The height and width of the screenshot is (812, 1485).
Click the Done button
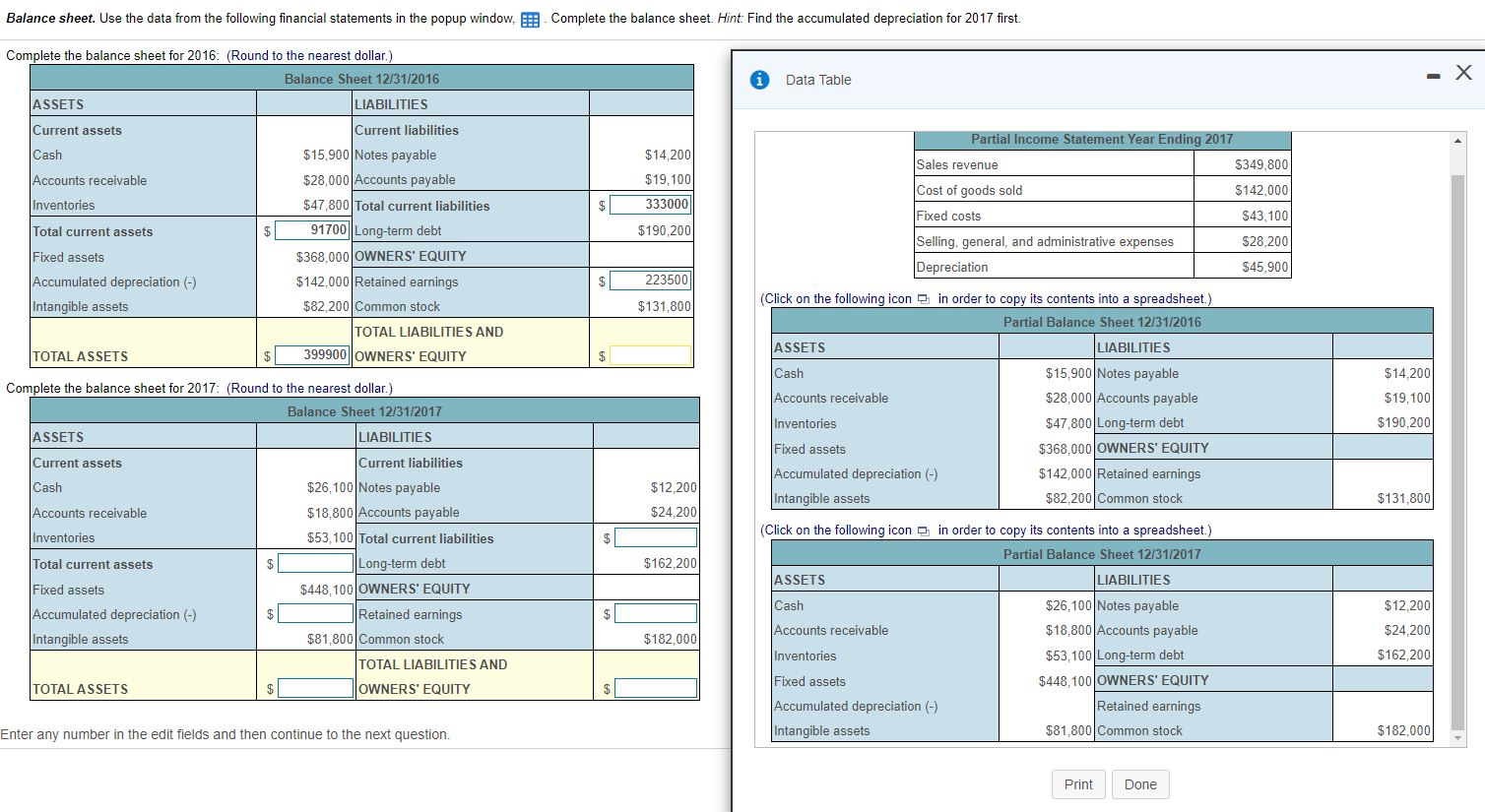(x=1140, y=784)
